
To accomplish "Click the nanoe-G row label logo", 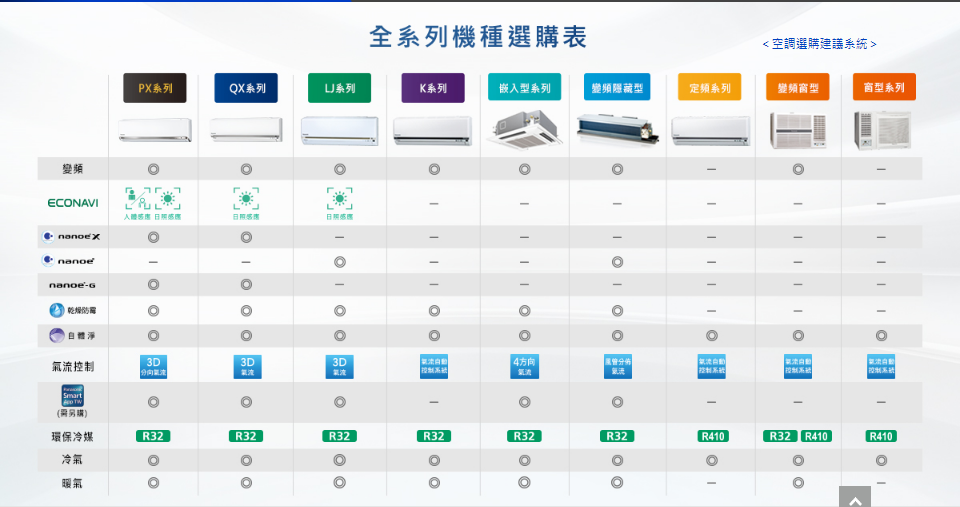I will click(x=72, y=285).
